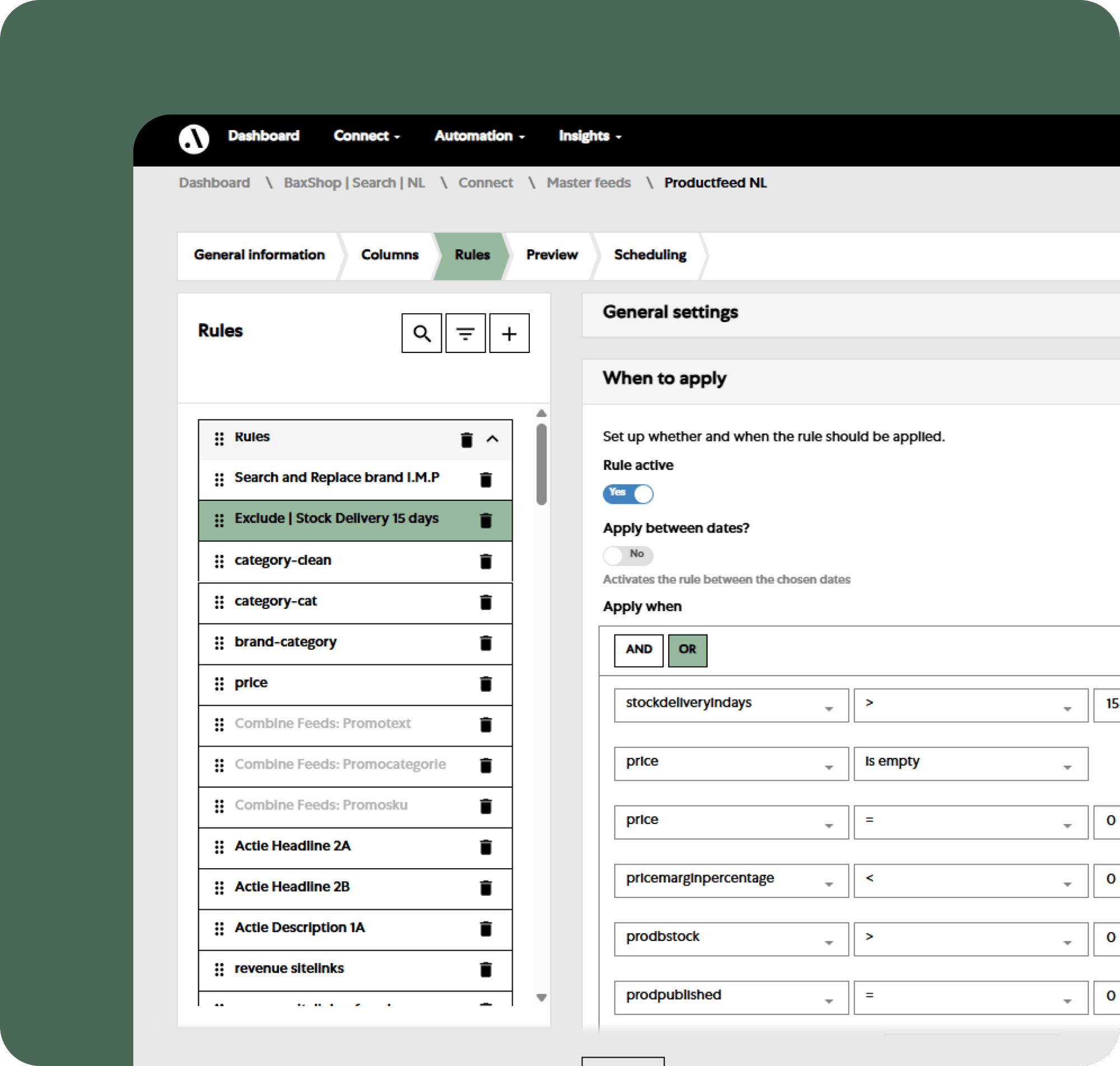
Task: Add a new rule with plus icon
Action: tap(509, 333)
